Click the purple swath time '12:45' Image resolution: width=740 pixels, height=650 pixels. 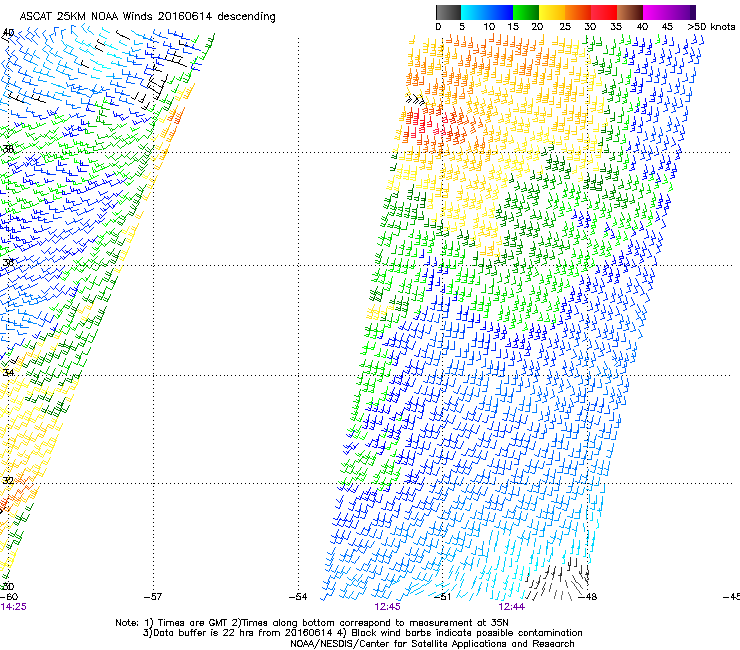(x=387, y=607)
